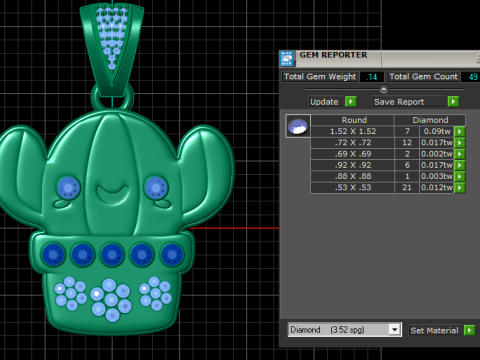Select the .88 X .88 size cell
The image size is (480, 360).
click(x=353, y=176)
